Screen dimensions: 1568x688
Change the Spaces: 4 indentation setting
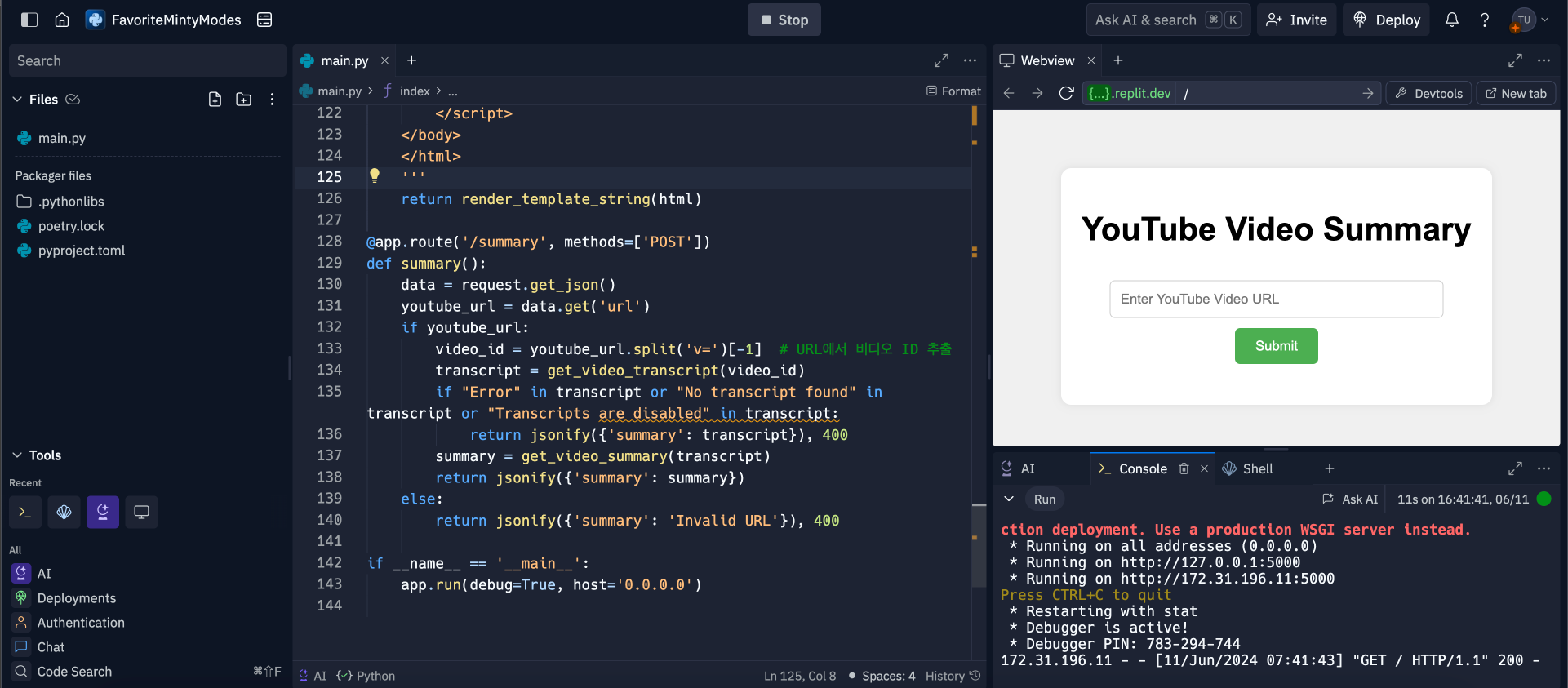[x=888, y=676]
